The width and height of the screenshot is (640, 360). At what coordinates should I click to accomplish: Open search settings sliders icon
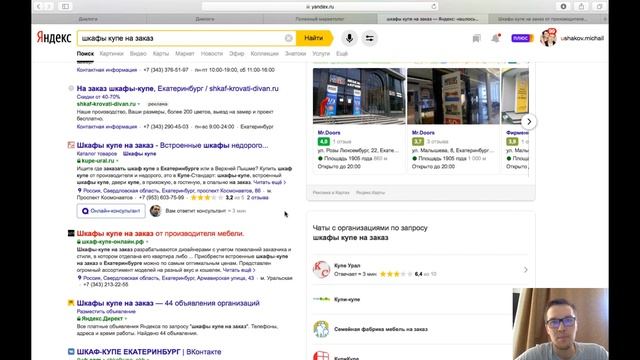click(369, 38)
